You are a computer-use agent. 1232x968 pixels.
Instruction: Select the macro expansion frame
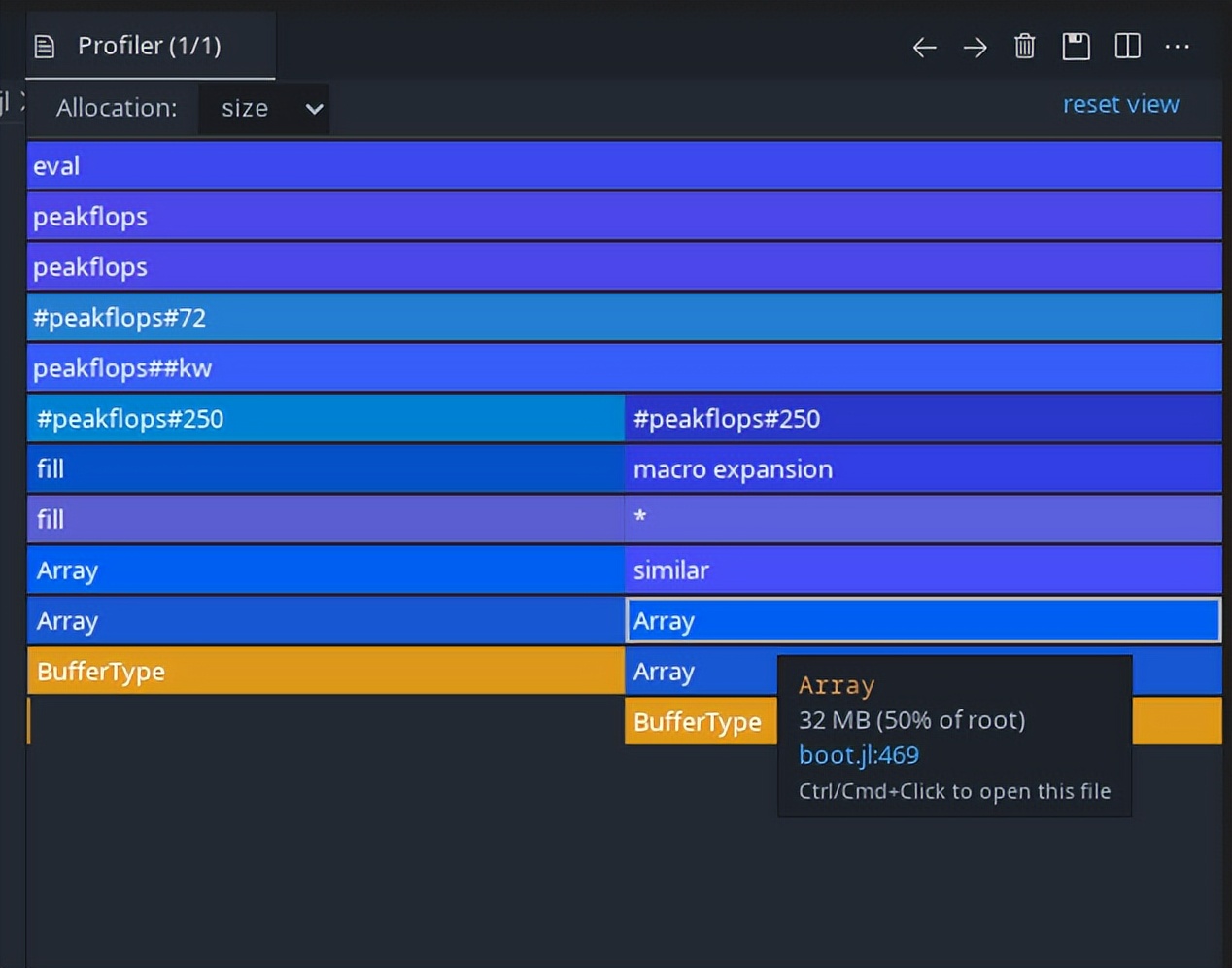(923, 468)
